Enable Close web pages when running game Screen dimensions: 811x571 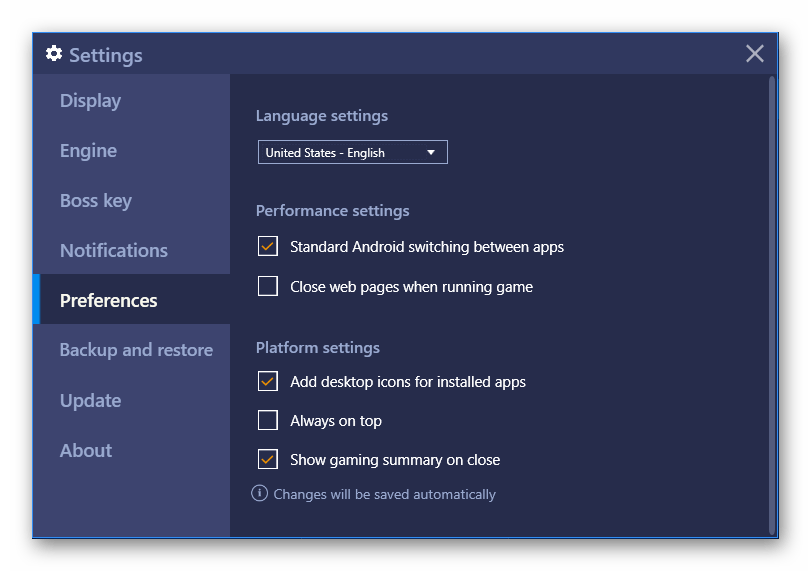tap(268, 287)
